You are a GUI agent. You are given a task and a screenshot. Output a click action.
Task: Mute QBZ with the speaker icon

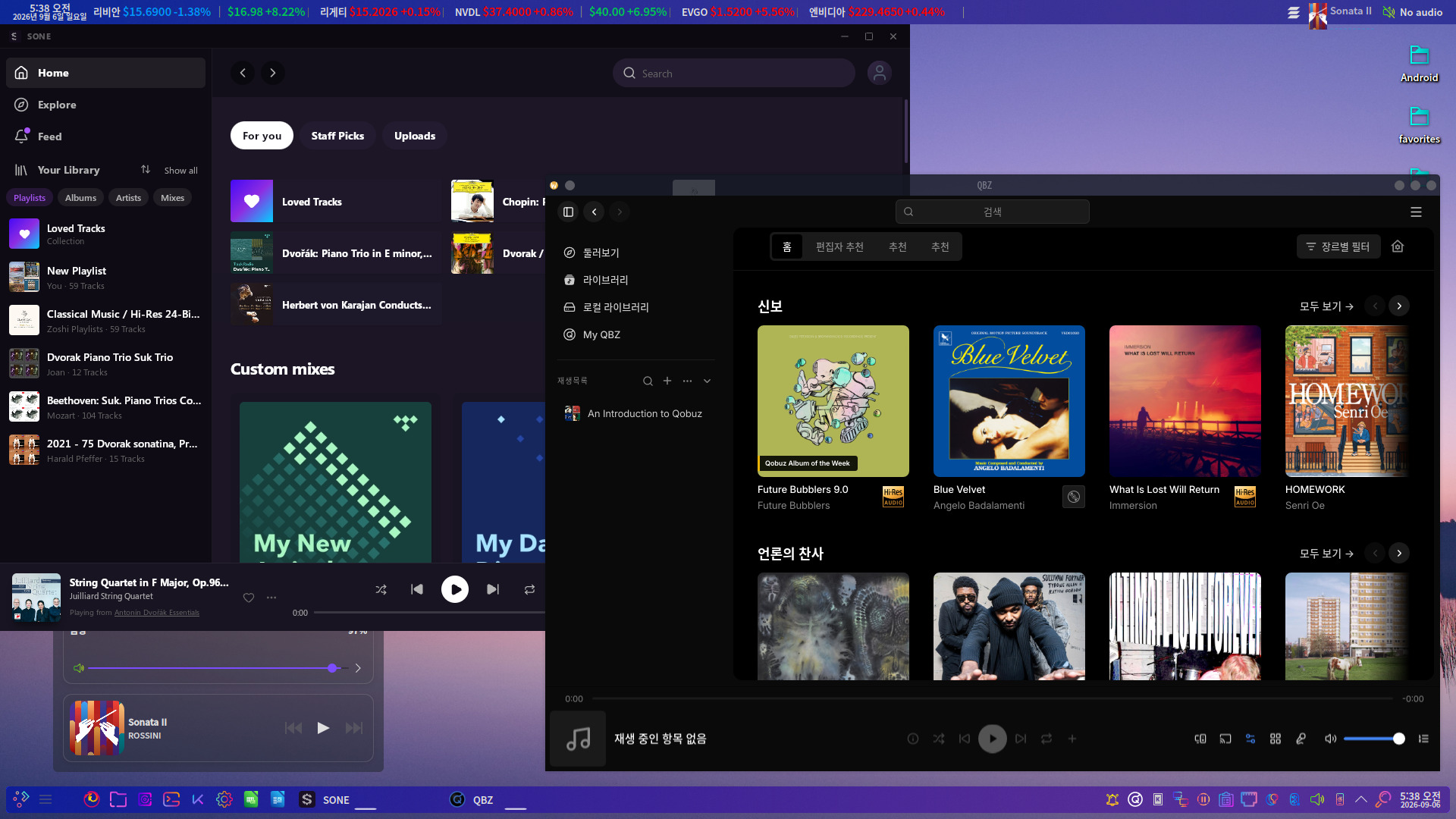(x=1330, y=739)
